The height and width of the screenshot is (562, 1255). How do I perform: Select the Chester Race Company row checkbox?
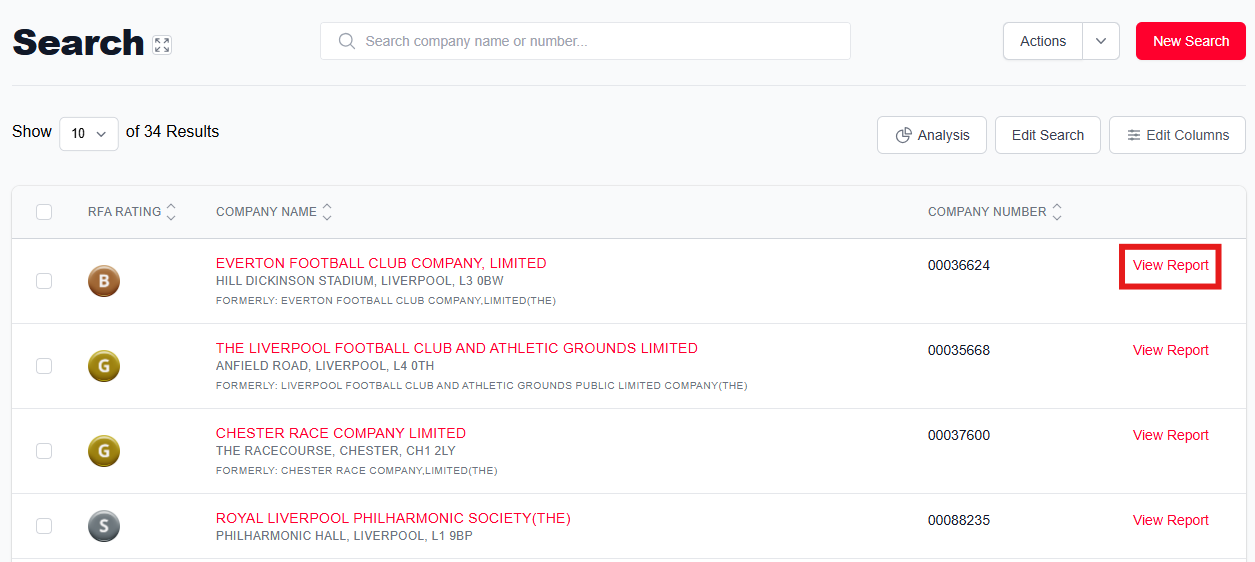click(44, 451)
